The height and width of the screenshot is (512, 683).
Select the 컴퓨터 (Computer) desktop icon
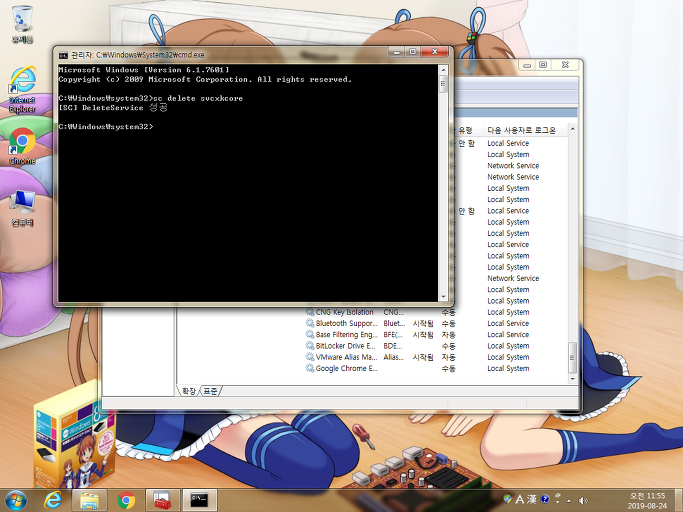pyautogui.click(x=22, y=208)
